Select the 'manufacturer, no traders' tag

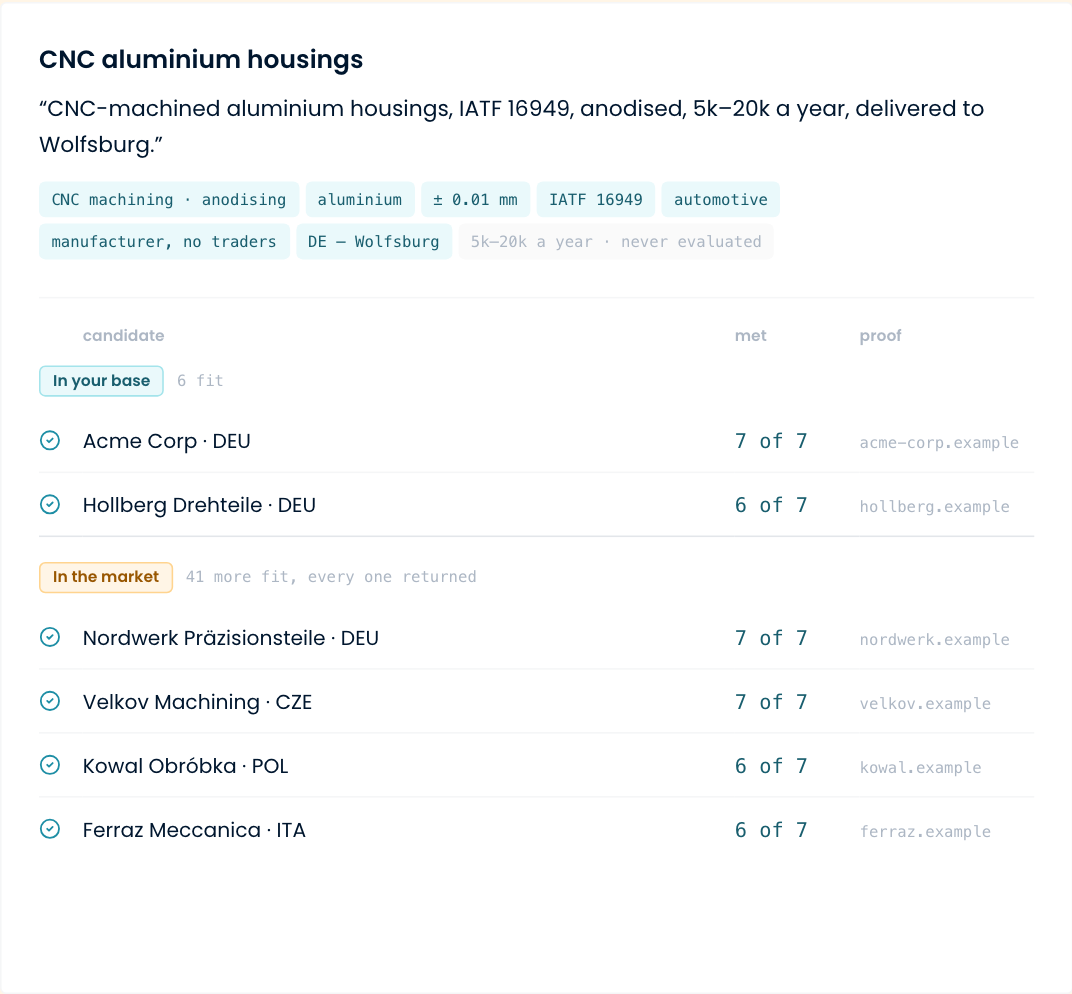164,241
